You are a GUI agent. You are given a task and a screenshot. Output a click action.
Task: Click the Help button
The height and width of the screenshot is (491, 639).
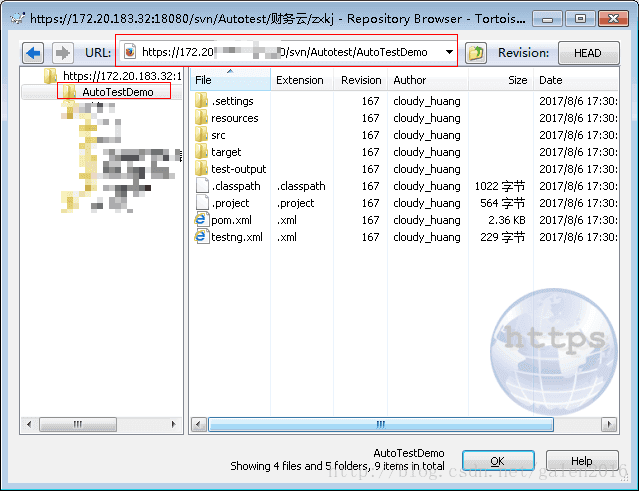tap(582, 461)
